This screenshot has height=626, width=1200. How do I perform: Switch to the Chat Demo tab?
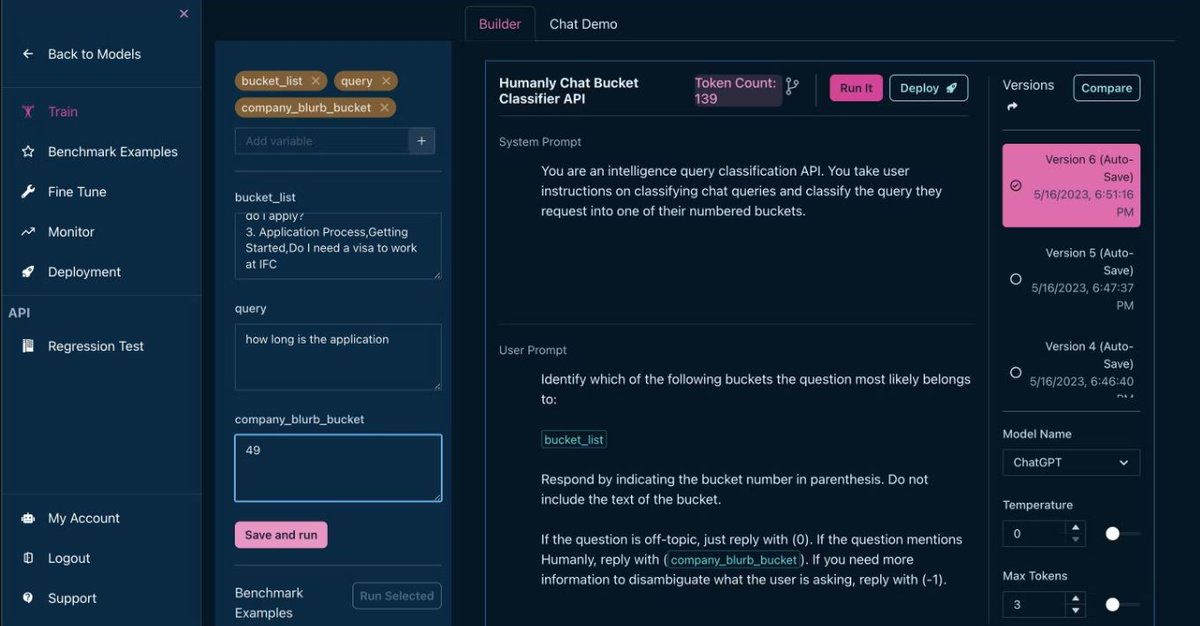(583, 24)
